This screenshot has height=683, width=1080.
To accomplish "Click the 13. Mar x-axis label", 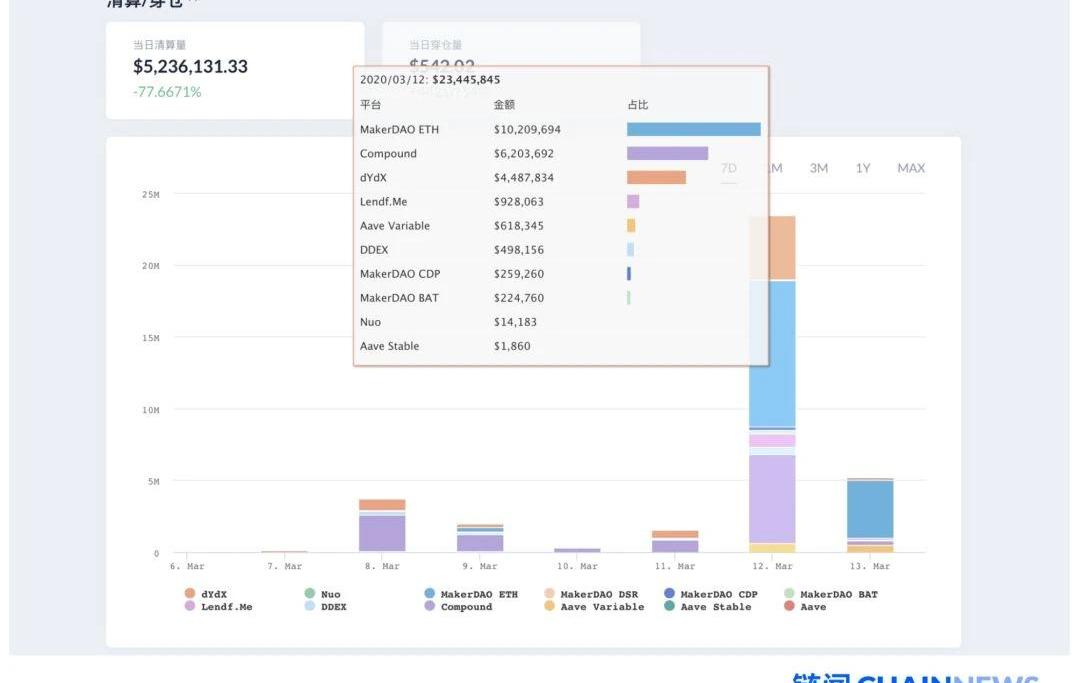I will (870, 566).
